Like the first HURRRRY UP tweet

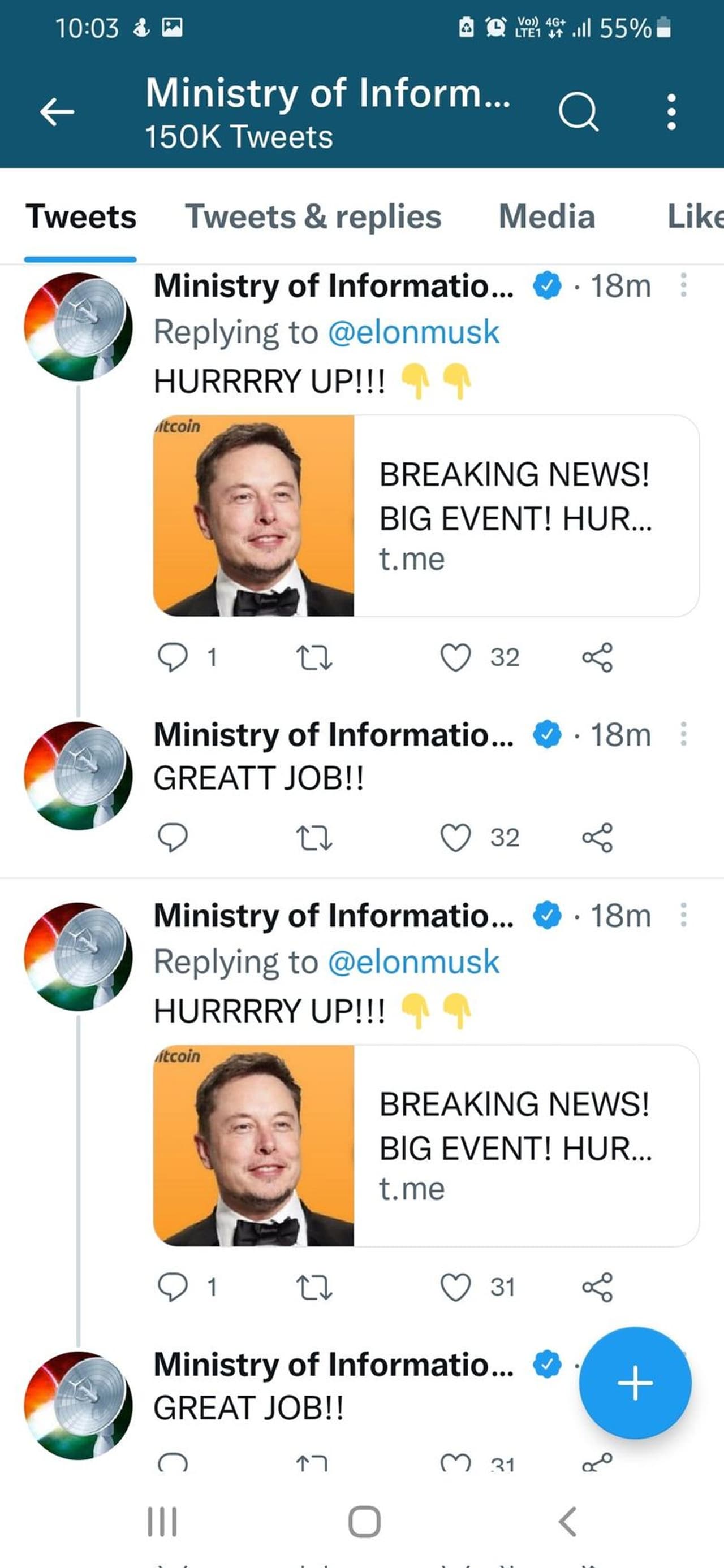point(456,657)
